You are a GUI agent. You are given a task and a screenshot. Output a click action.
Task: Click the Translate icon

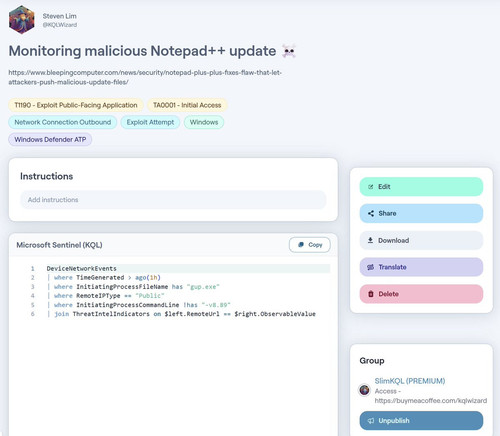click(x=370, y=267)
